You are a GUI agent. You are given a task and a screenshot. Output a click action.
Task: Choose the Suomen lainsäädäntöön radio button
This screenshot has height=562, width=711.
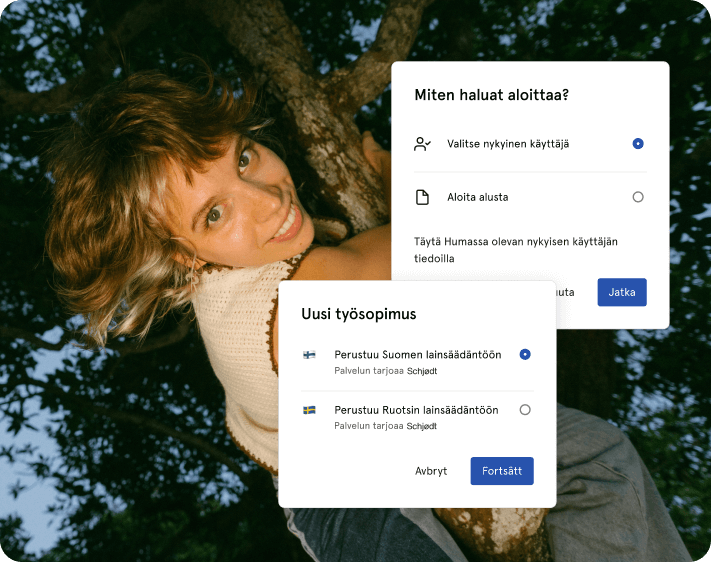click(x=525, y=354)
